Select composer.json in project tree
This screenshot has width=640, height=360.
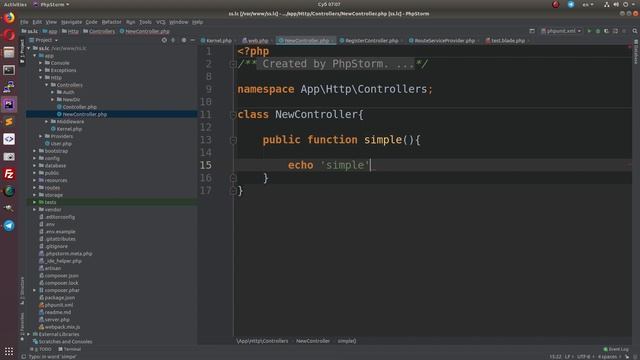(61, 276)
